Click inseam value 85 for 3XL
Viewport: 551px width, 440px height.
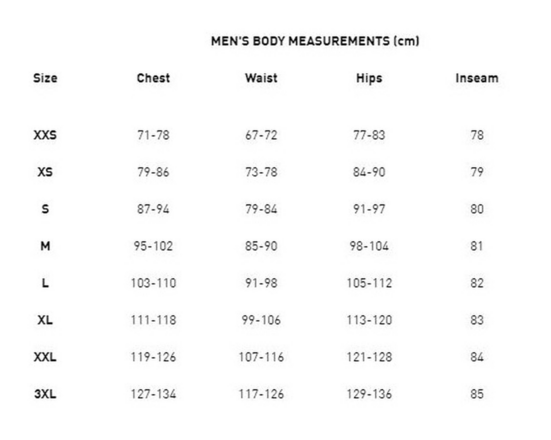click(x=477, y=394)
